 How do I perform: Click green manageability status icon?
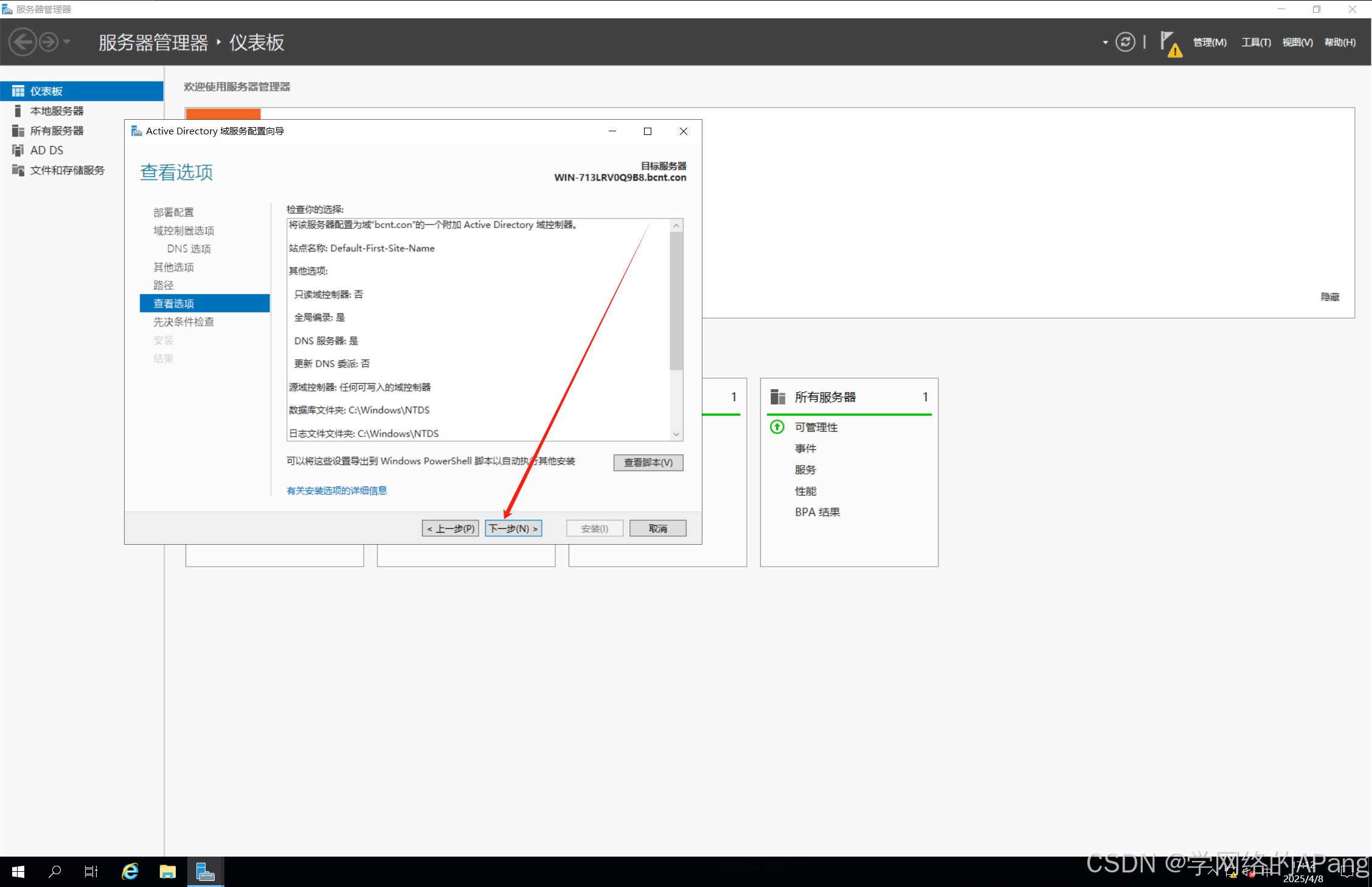[777, 427]
